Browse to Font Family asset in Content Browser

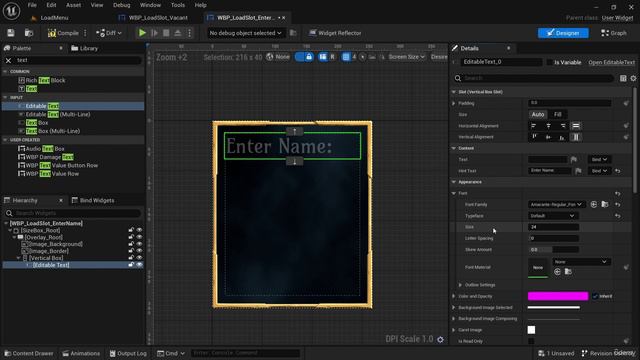(x=604, y=204)
